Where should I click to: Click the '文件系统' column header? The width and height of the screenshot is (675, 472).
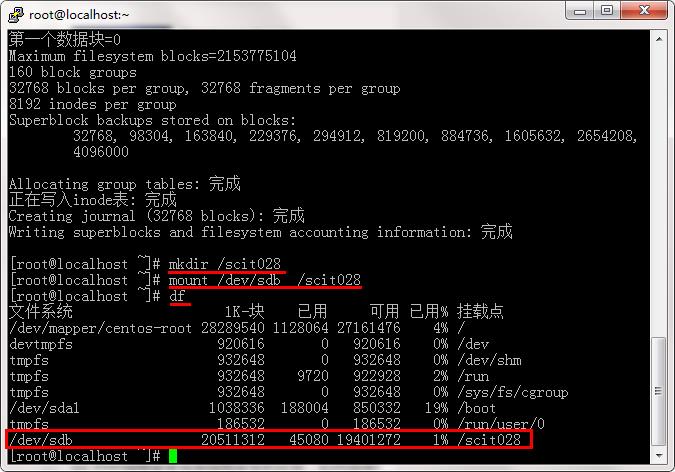point(41,311)
